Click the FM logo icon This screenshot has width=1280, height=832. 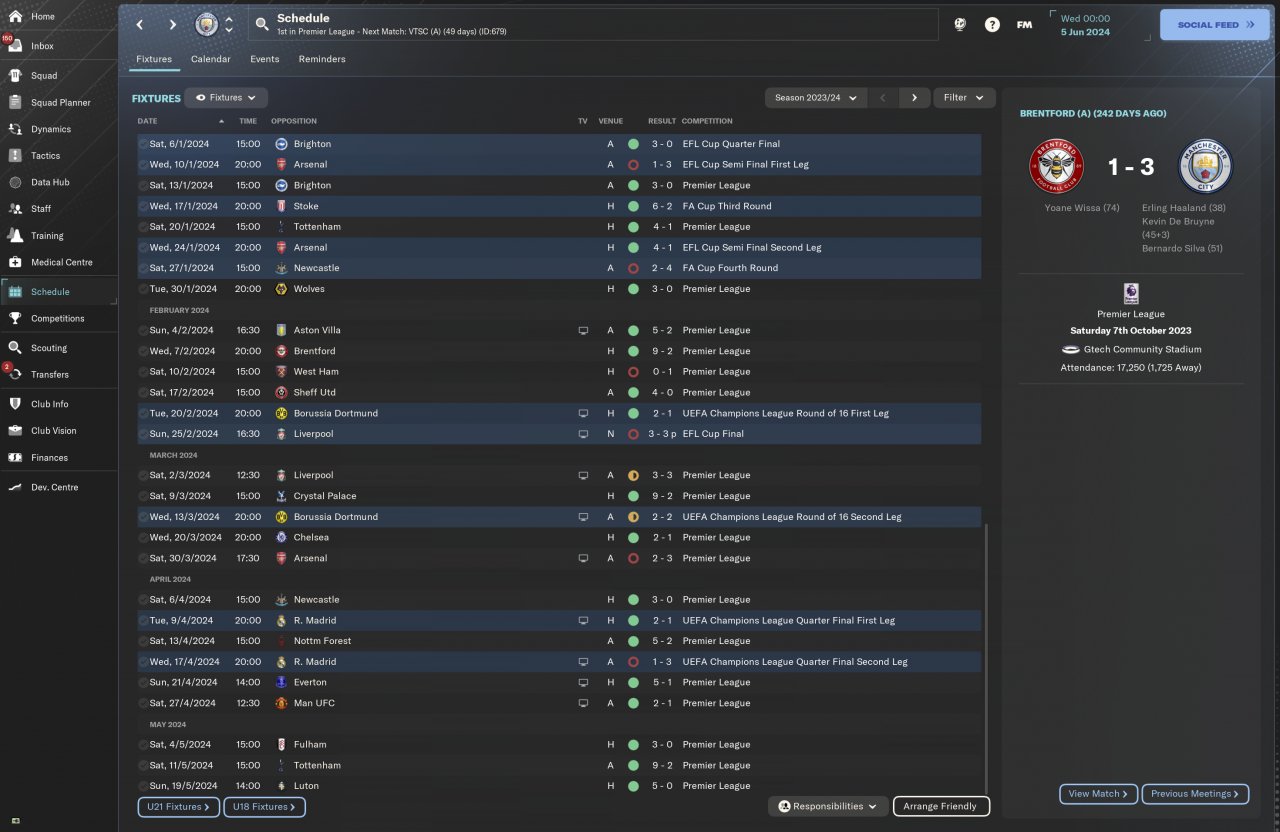pos(1024,25)
